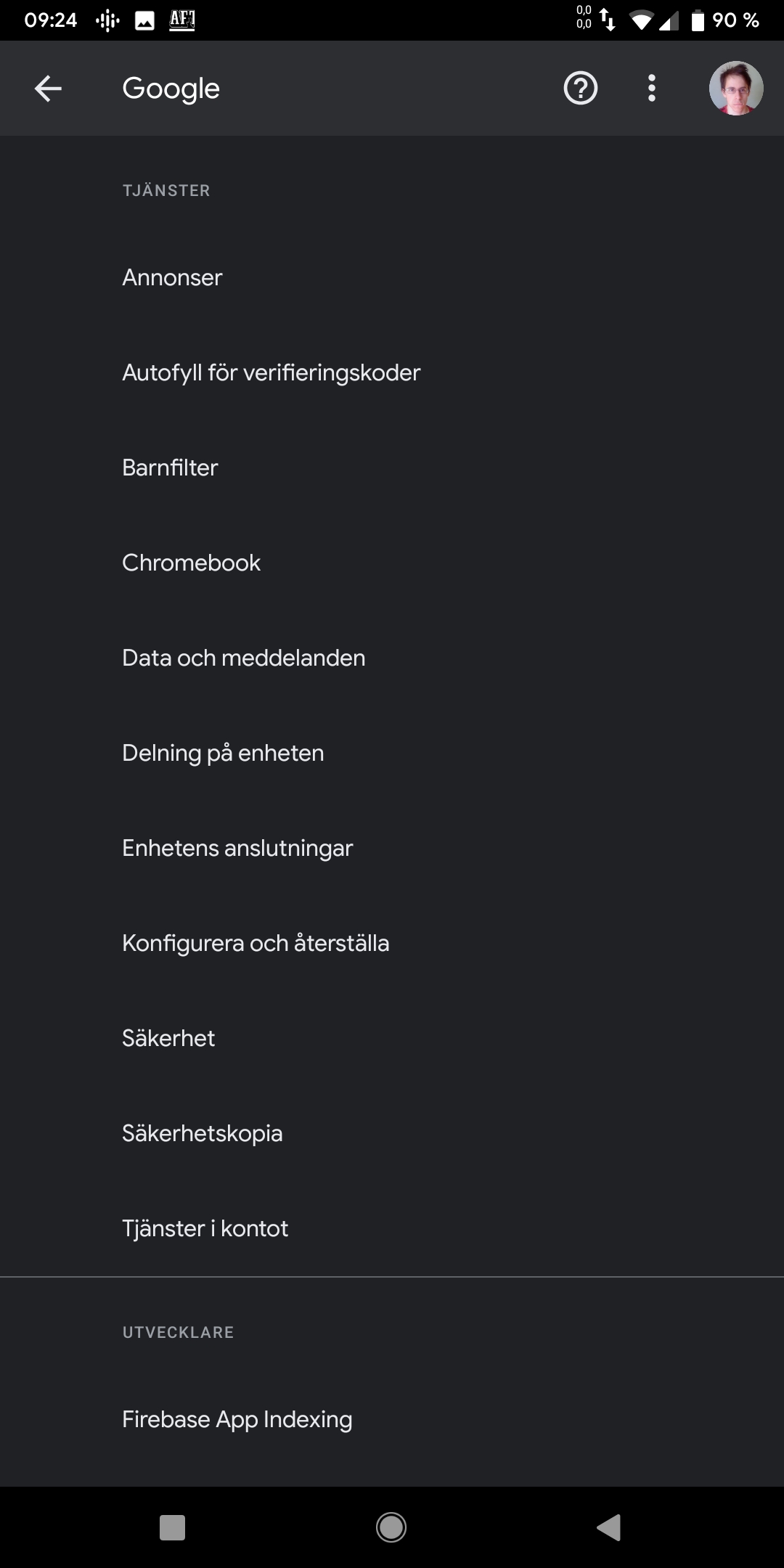Open the help question mark icon
The image size is (784, 1568).
[x=580, y=89]
